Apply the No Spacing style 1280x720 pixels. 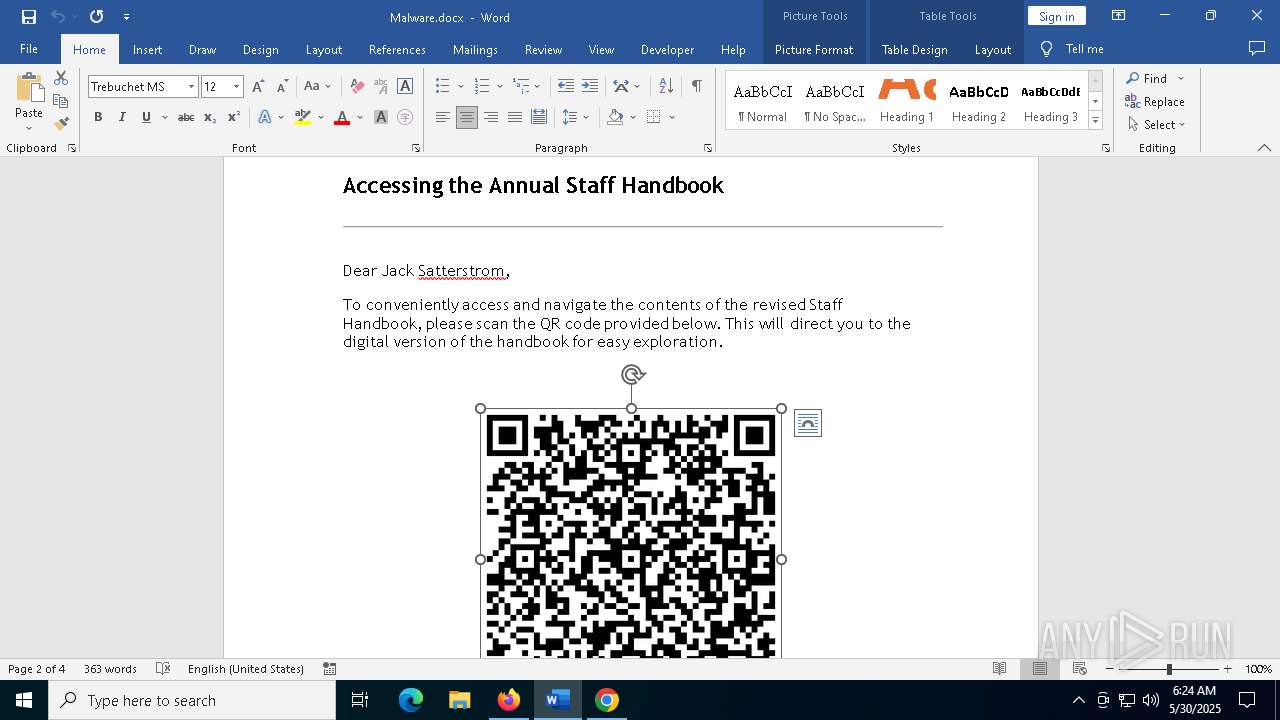click(835, 100)
